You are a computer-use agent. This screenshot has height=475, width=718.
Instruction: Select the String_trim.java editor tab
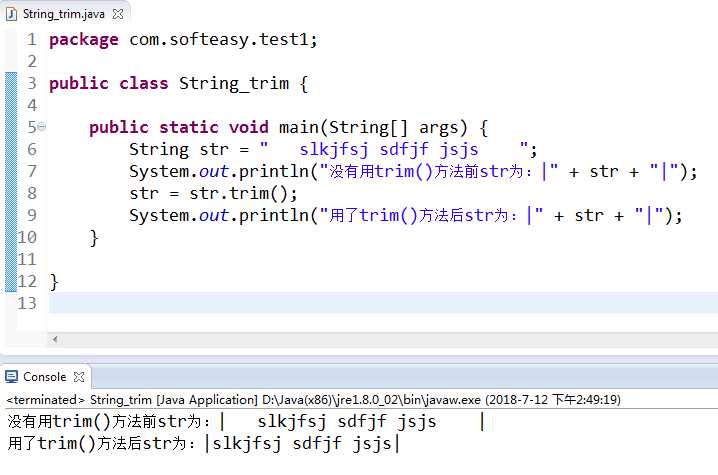click(x=64, y=14)
